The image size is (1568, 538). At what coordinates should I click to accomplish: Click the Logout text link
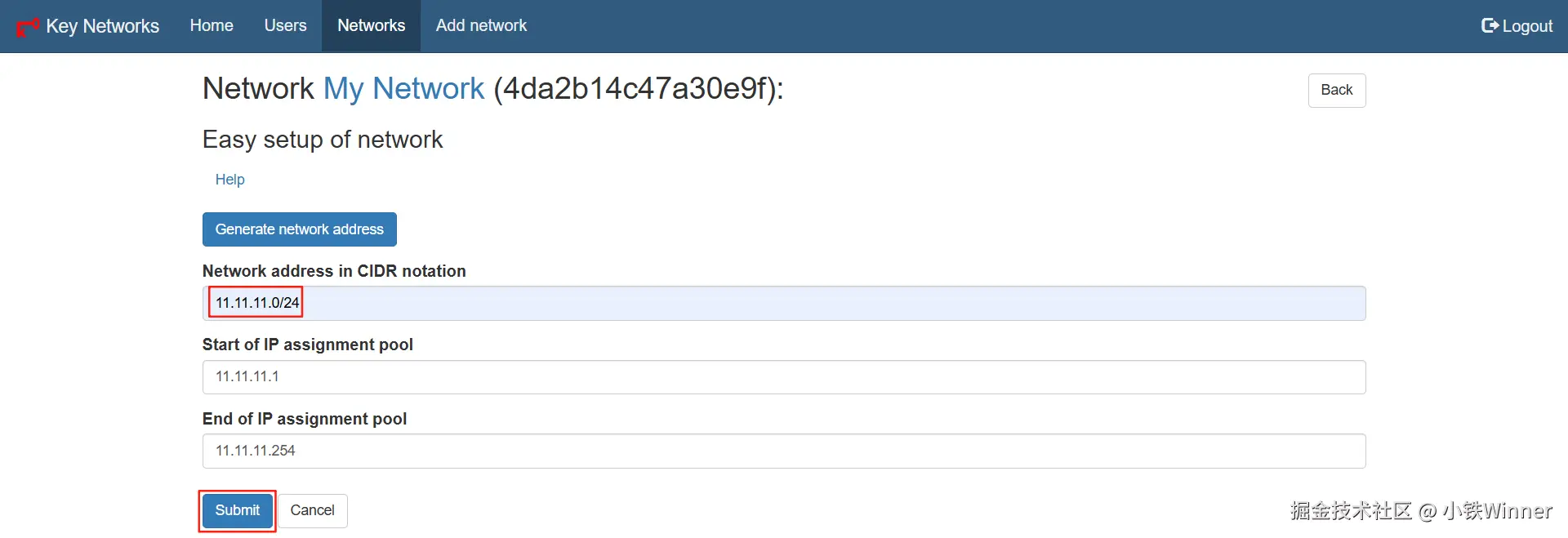[1527, 26]
